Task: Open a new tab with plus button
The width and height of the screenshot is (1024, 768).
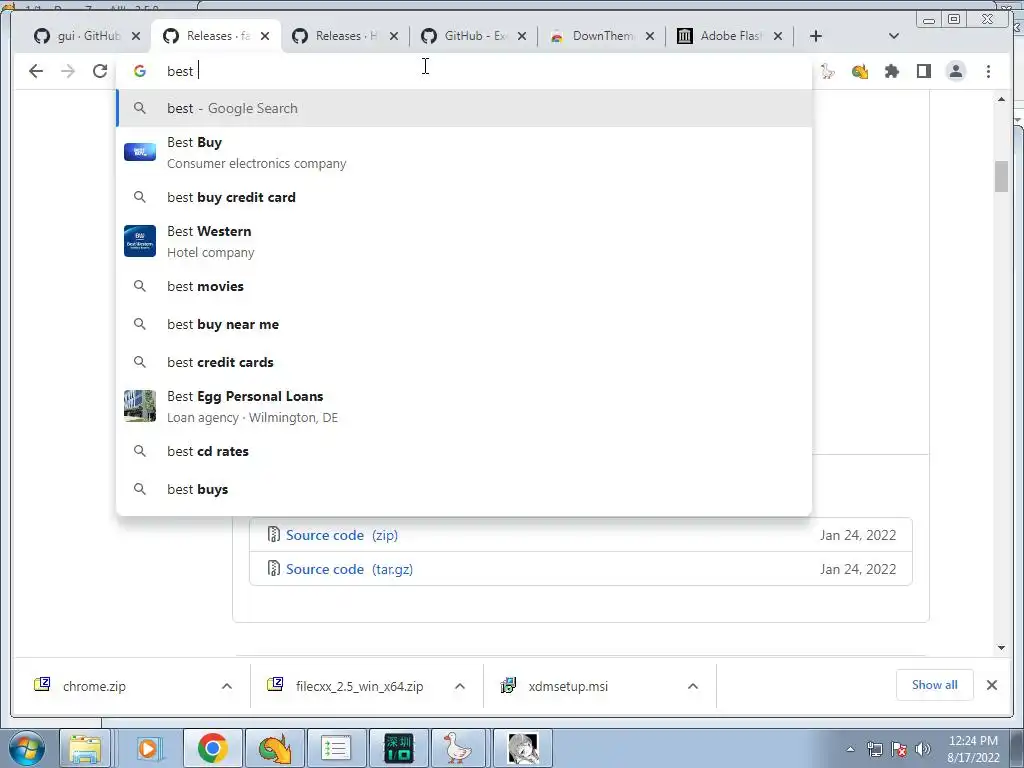Action: tap(816, 36)
